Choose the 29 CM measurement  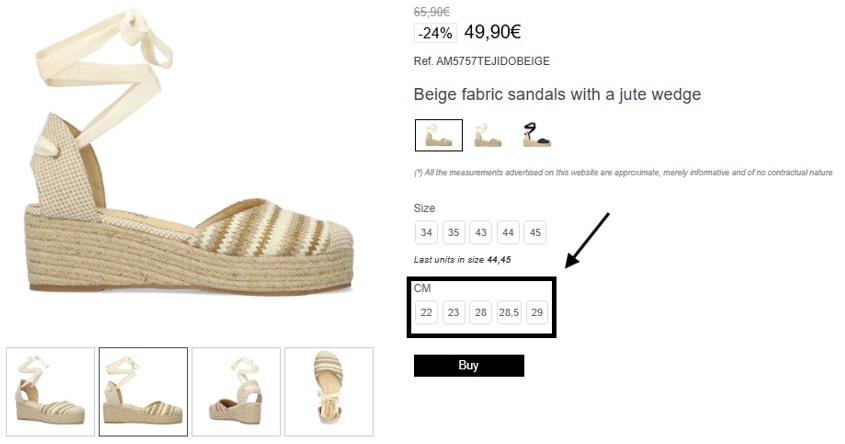coord(537,313)
